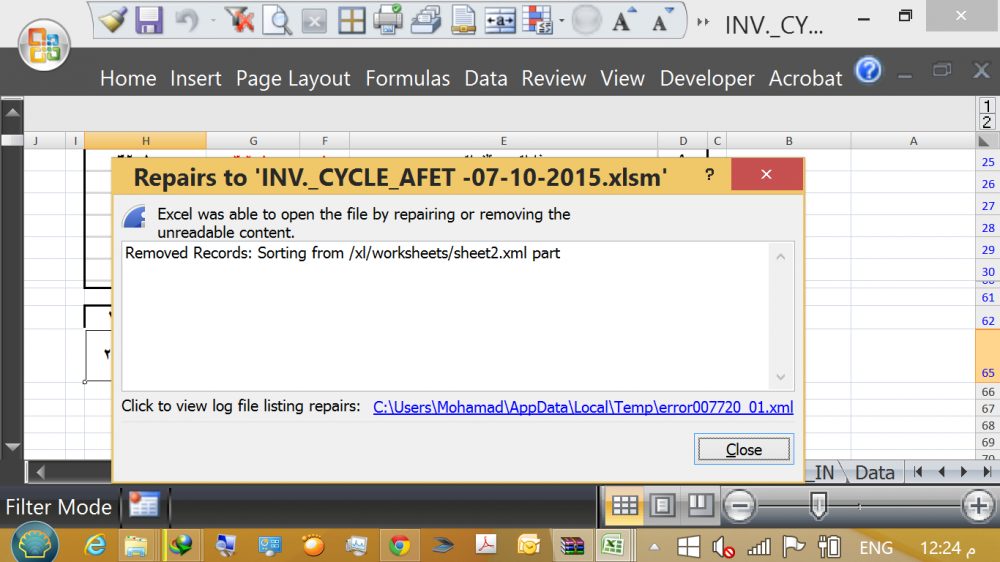Open Google Chrome from taskbar
The height and width of the screenshot is (562, 1000).
[400, 545]
